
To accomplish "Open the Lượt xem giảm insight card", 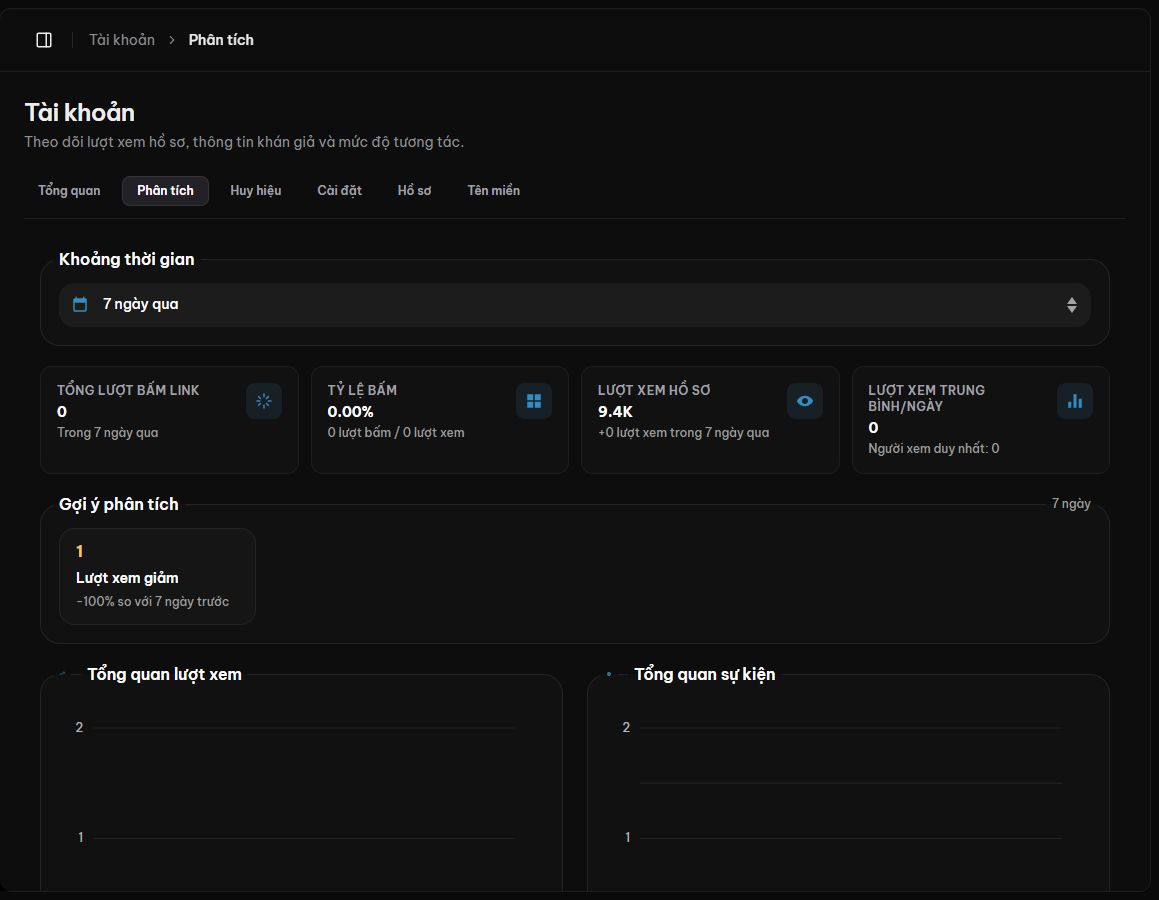I will coord(157,576).
